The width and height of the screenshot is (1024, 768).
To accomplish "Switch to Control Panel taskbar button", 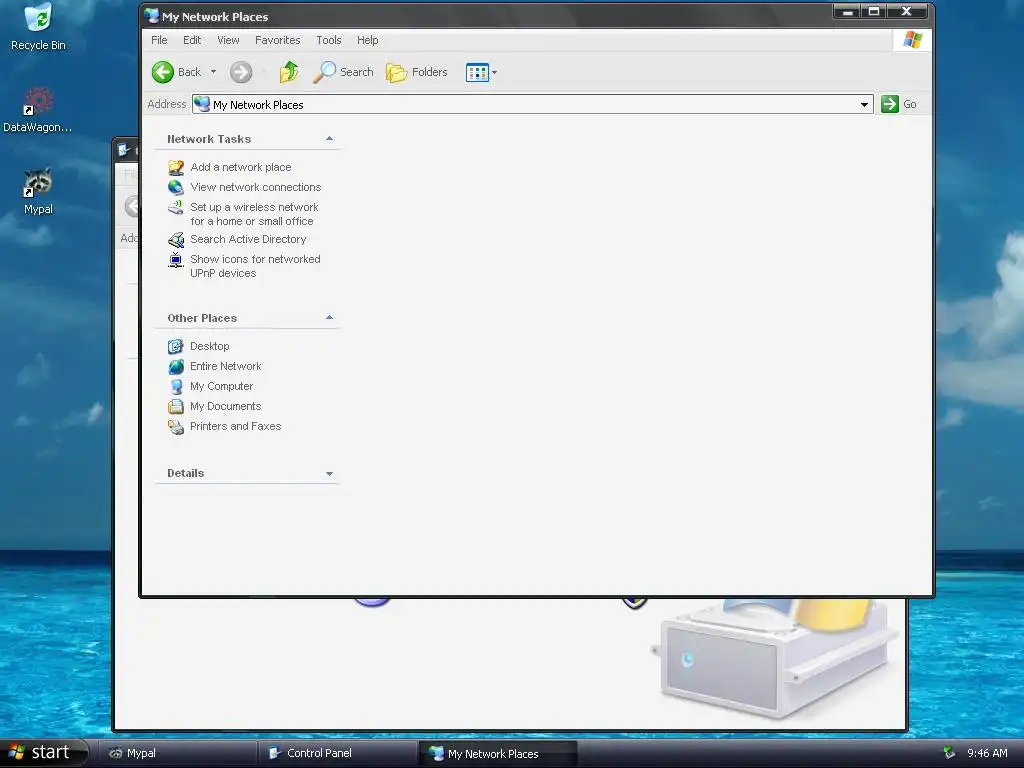I will [x=338, y=753].
